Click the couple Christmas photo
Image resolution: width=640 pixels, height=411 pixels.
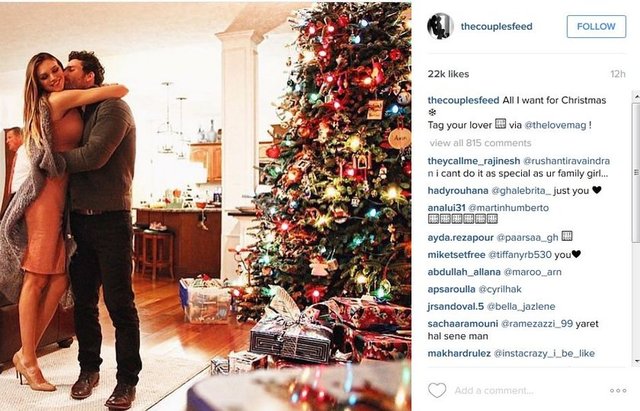206,206
